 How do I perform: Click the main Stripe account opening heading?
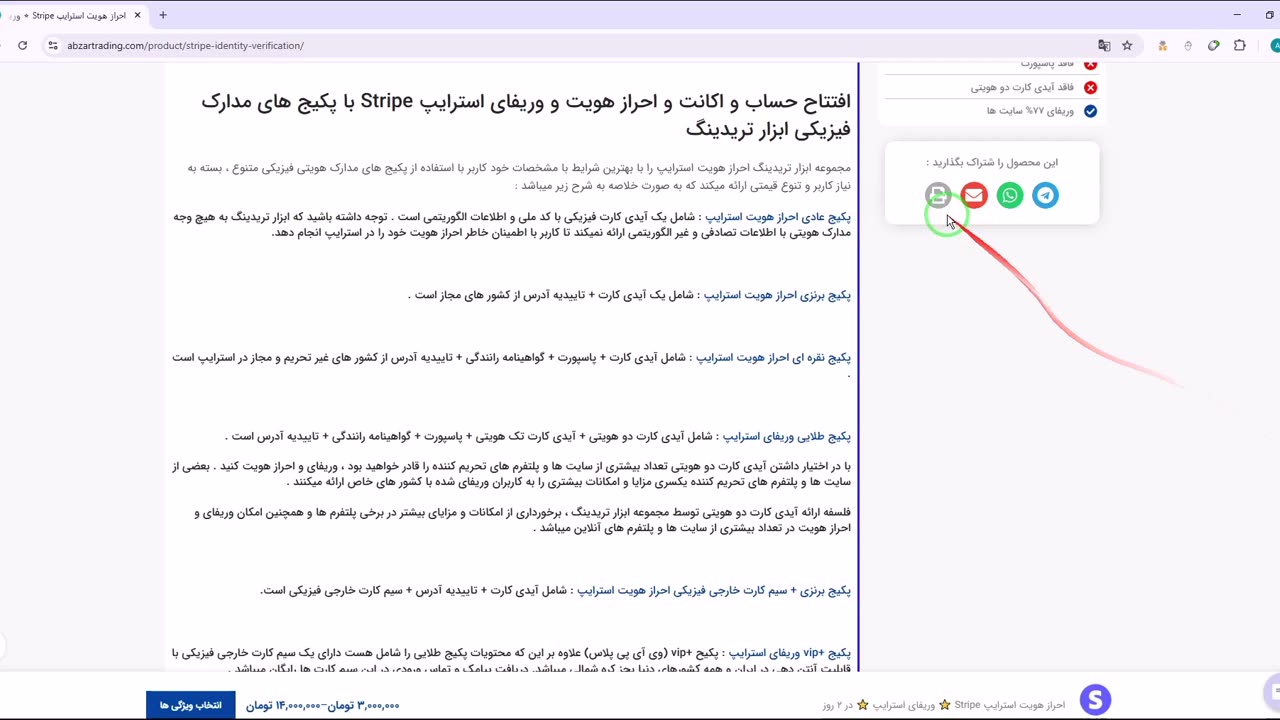[526, 115]
